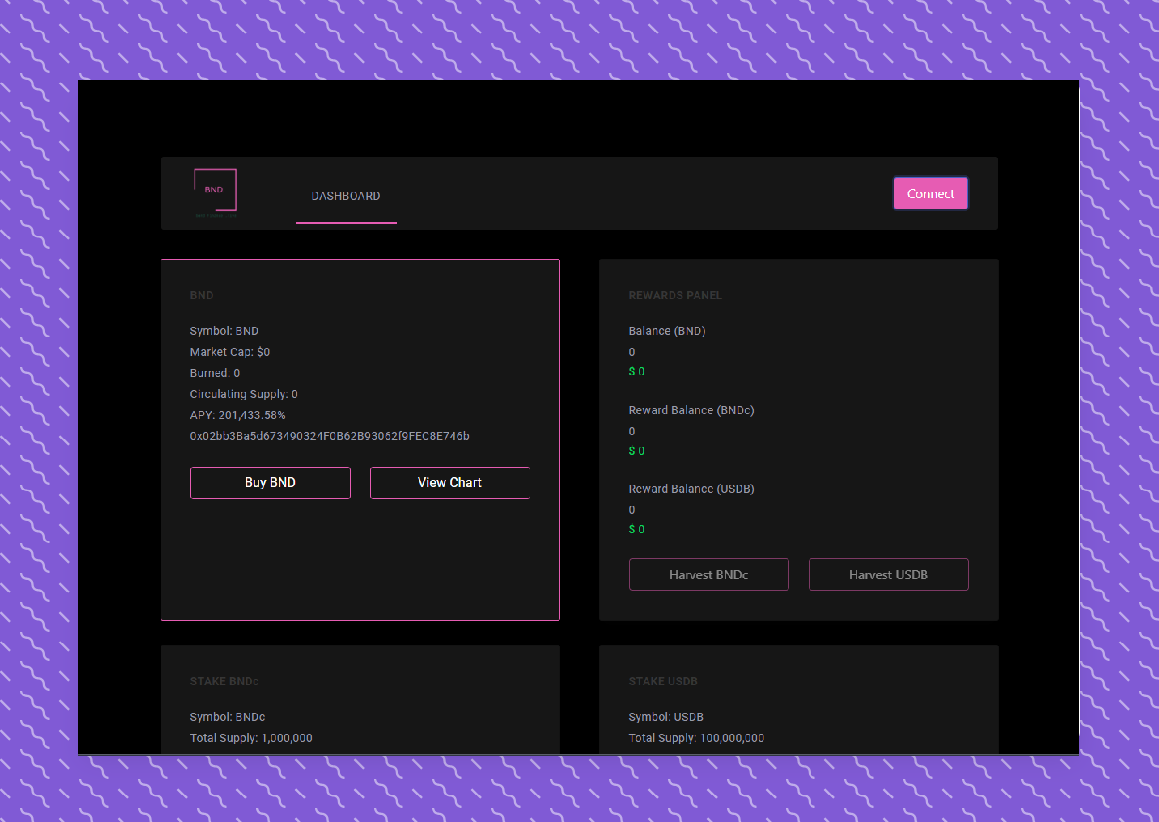
Task: Click the STAKE BNDc heading
Action: pyautogui.click(x=224, y=682)
